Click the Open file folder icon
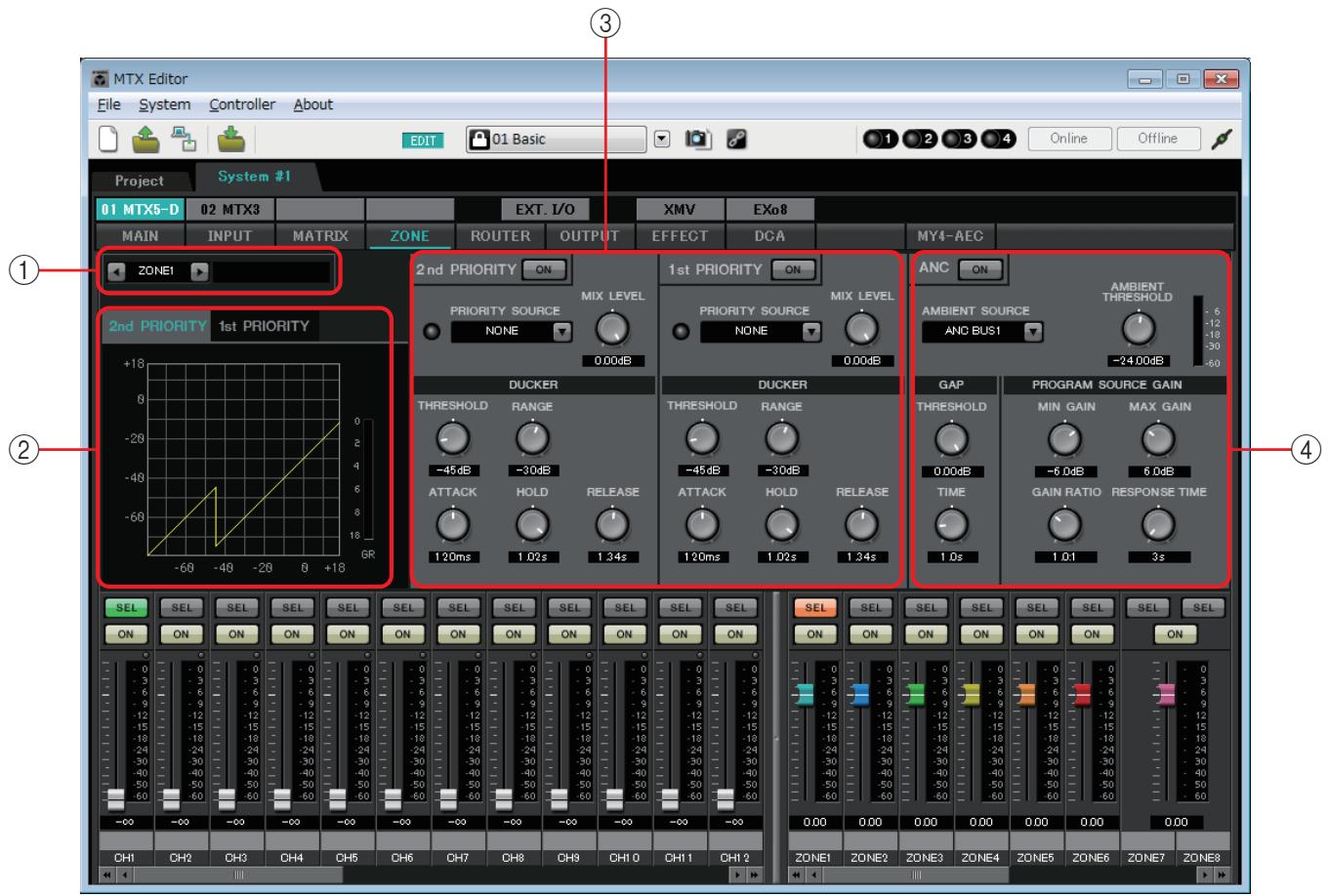The image size is (1328, 896). [x=147, y=140]
